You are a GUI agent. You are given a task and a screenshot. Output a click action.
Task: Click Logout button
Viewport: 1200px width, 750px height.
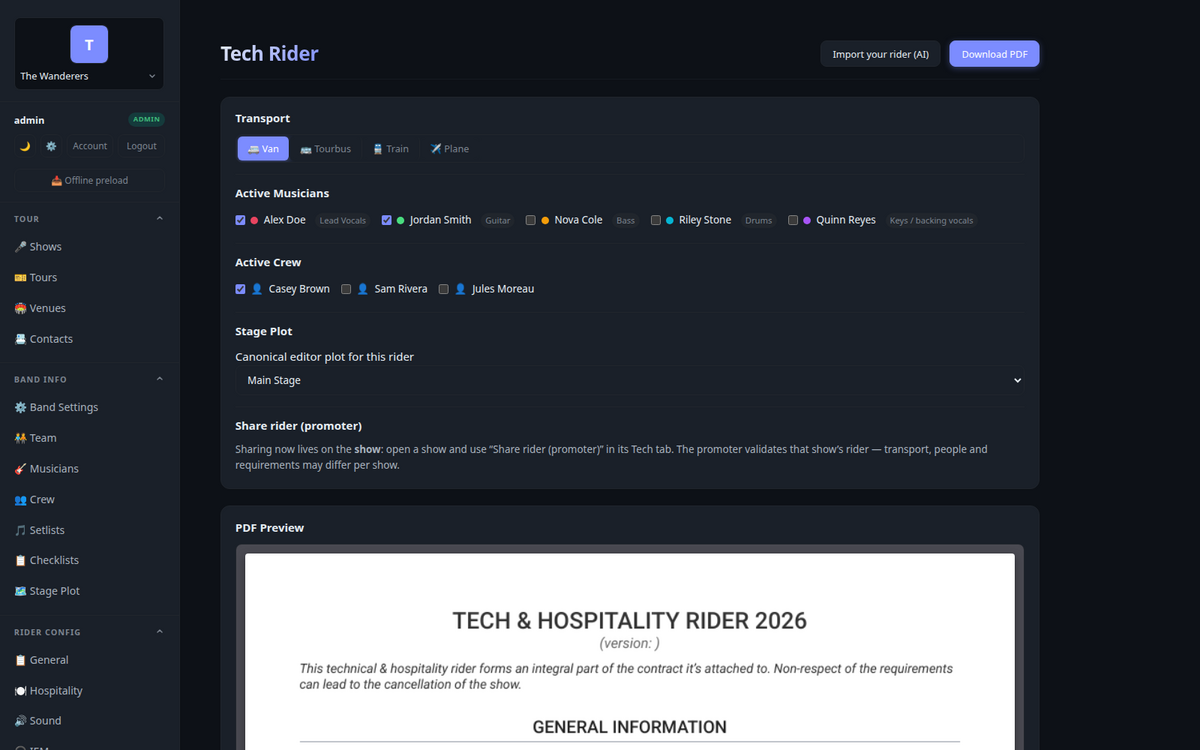tap(142, 146)
